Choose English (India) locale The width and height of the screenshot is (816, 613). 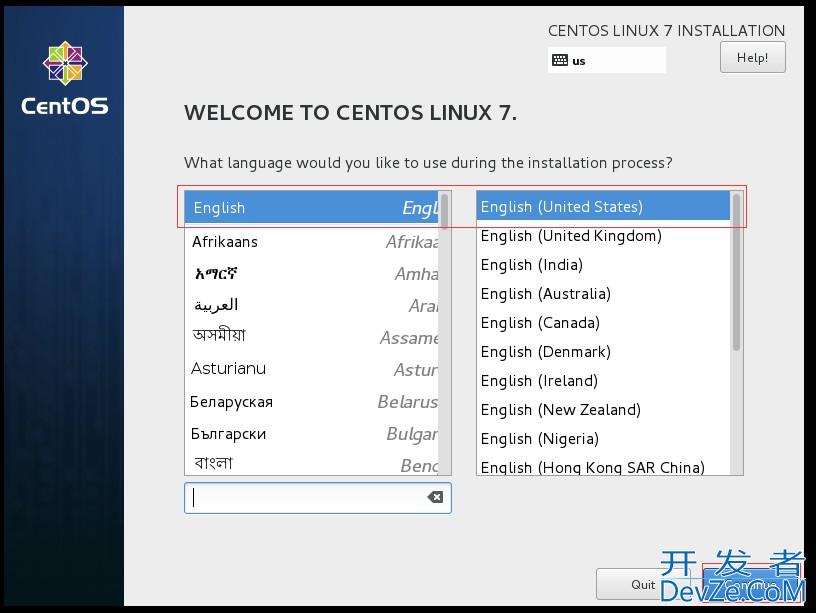pyautogui.click(x=603, y=265)
